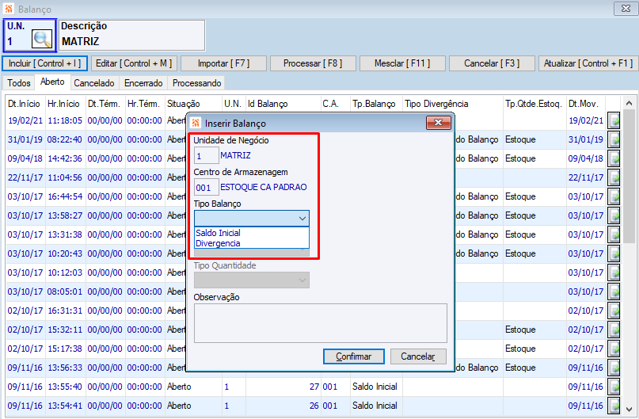Switch to the Todos tab
Viewport: 639px width, 419px height.
[19, 83]
